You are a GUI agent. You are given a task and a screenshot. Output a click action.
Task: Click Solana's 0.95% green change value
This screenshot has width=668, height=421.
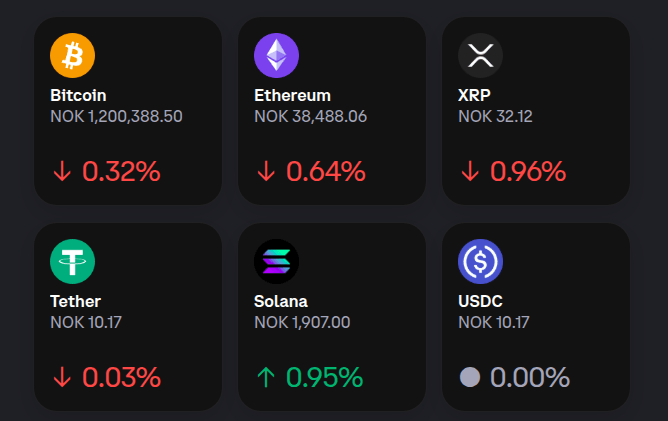tap(324, 377)
